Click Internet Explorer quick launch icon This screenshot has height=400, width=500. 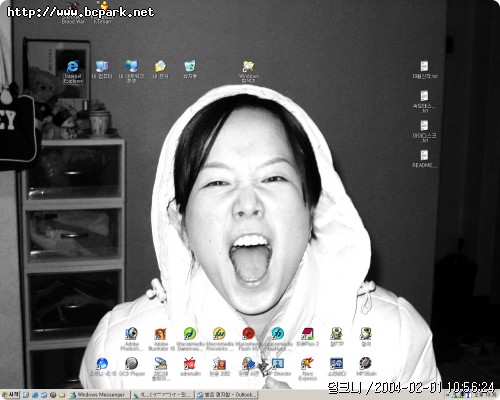click(35, 395)
